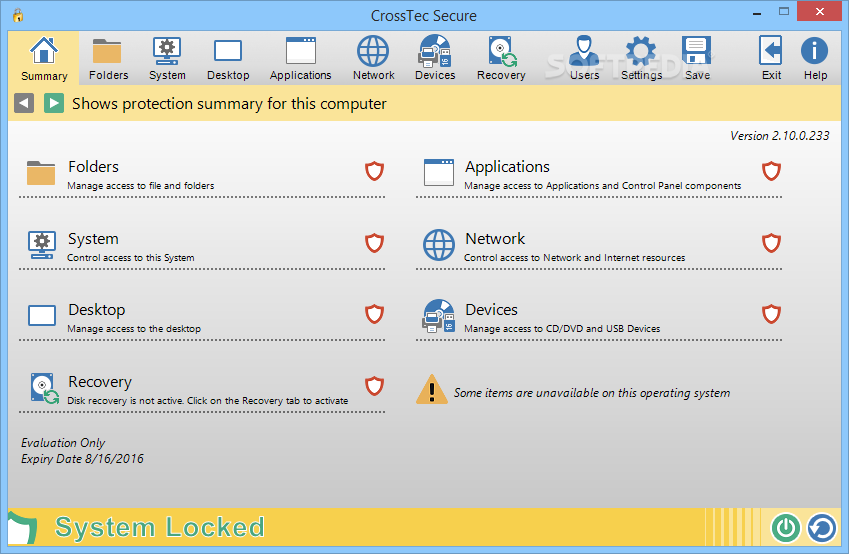Click 'Evaluation Only' text
Viewport: 849px width, 554px height.
click(x=63, y=443)
